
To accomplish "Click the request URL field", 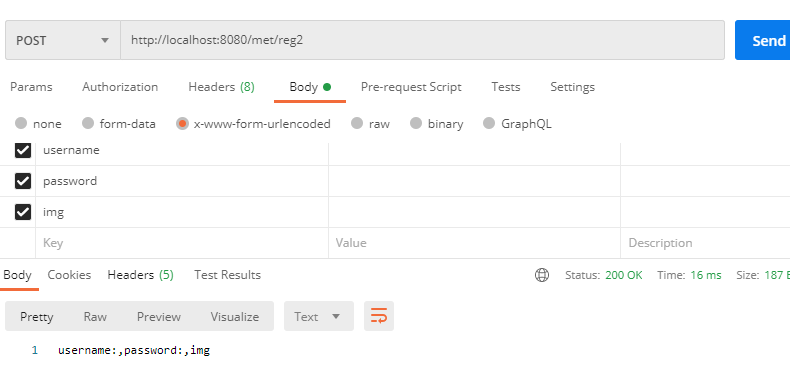I will click(422, 40).
